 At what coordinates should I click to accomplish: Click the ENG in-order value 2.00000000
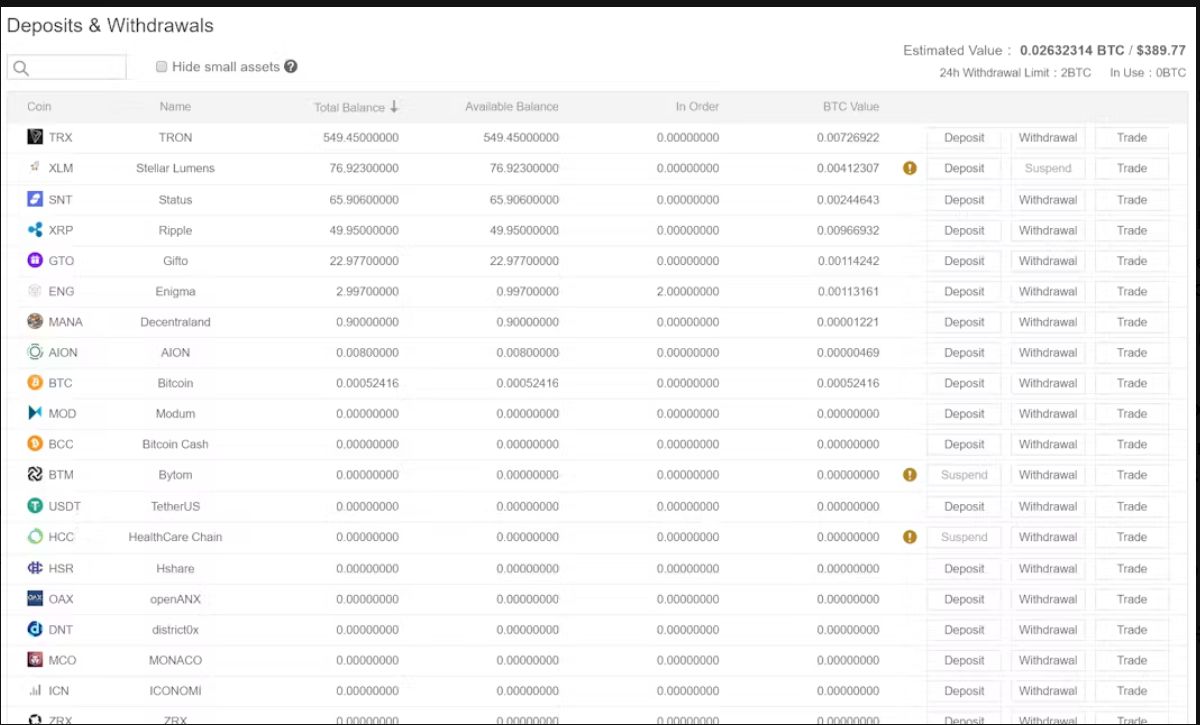click(688, 291)
